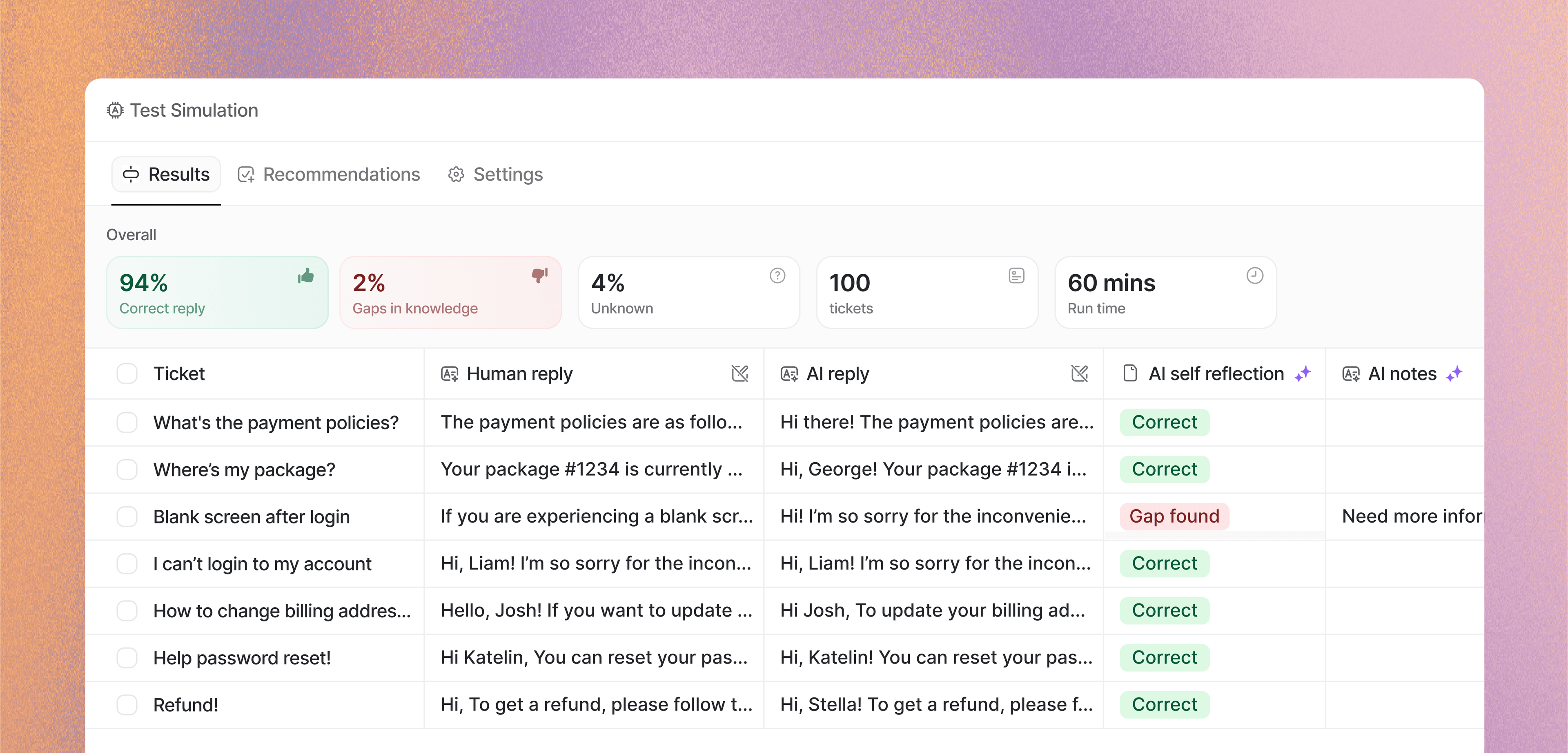The width and height of the screenshot is (1568, 753).
Task: Check the Refund! row checkbox
Action: (x=127, y=705)
